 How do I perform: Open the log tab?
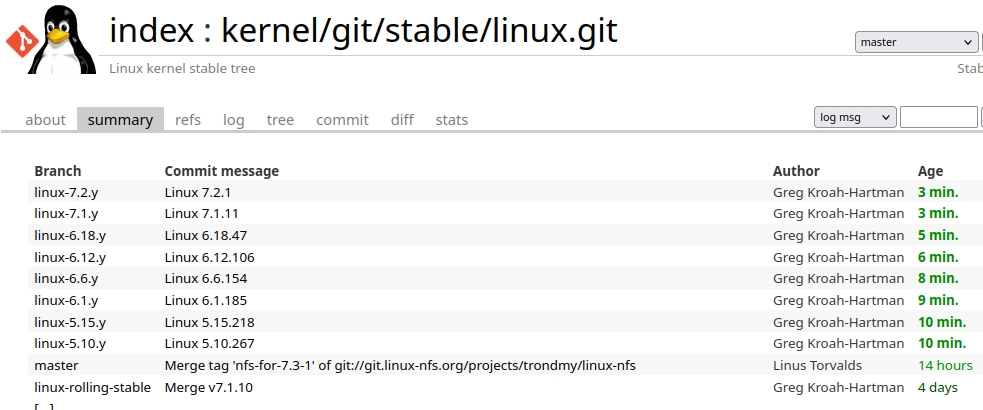[233, 120]
